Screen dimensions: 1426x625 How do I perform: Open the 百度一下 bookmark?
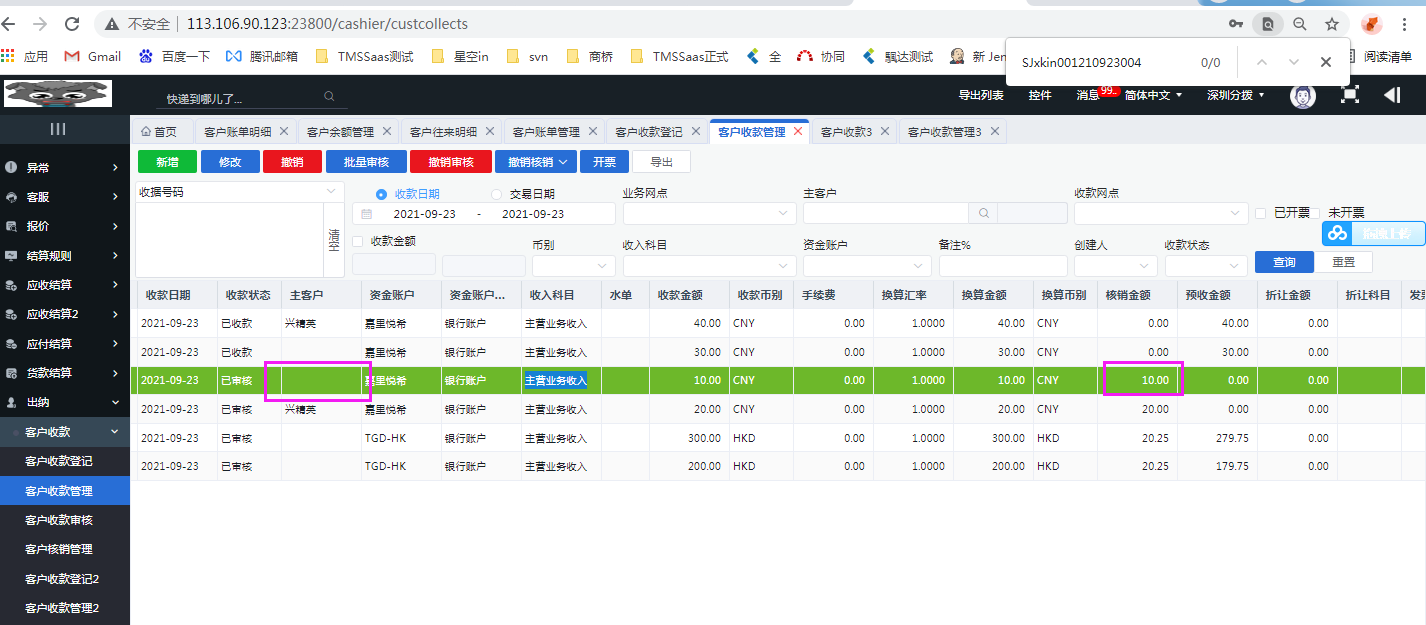[x=174, y=56]
